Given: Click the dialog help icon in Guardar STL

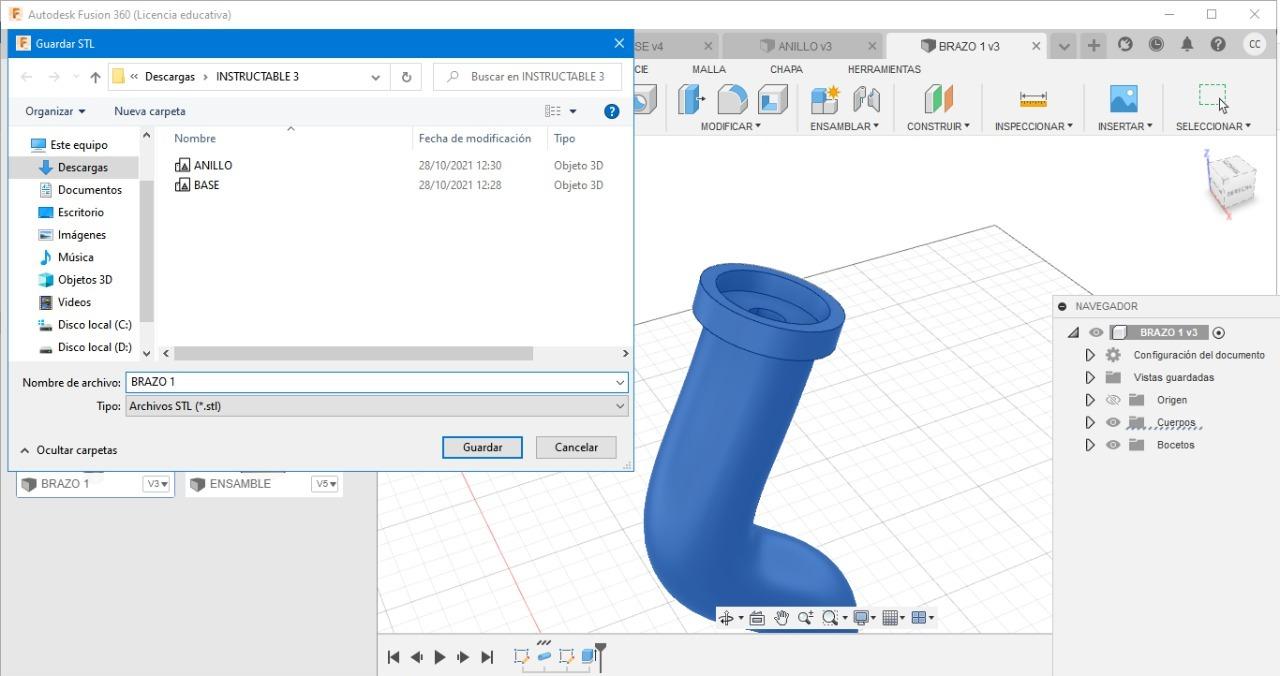Looking at the screenshot, I should [612, 112].
